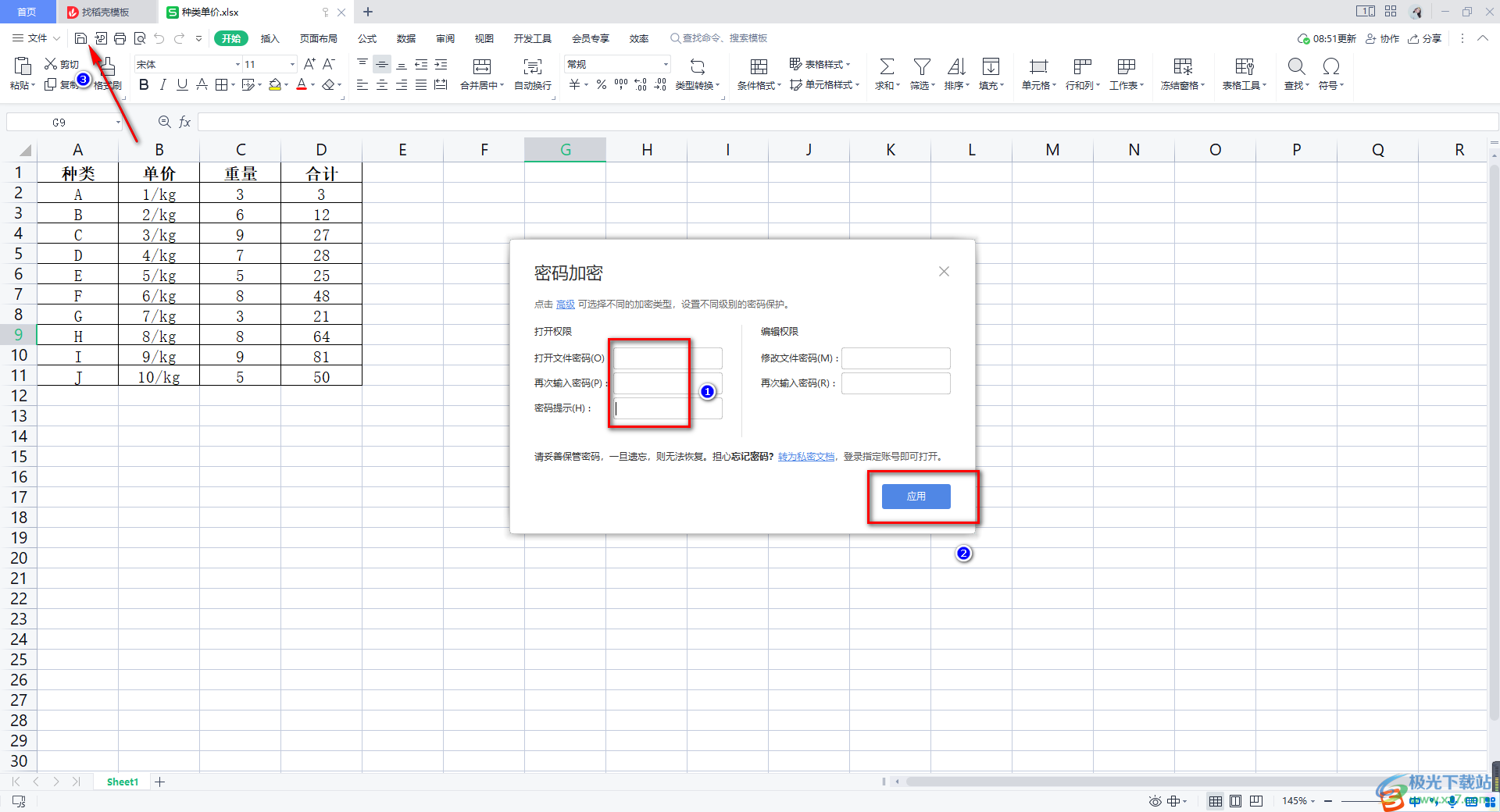Click the Worksheet (工作表) icon
The width and height of the screenshot is (1500, 812).
point(1126,66)
